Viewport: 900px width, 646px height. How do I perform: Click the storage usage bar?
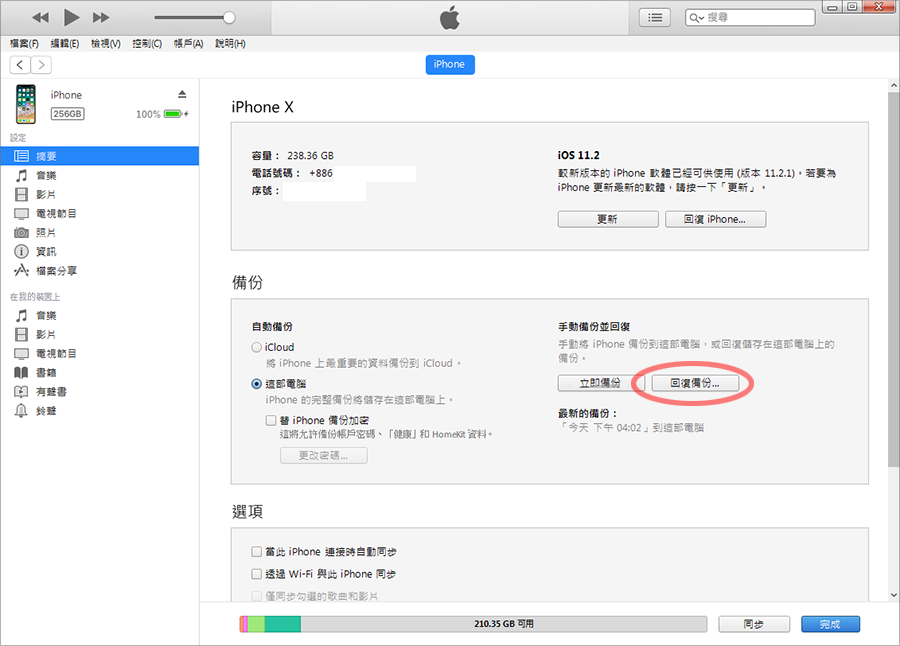pos(474,624)
